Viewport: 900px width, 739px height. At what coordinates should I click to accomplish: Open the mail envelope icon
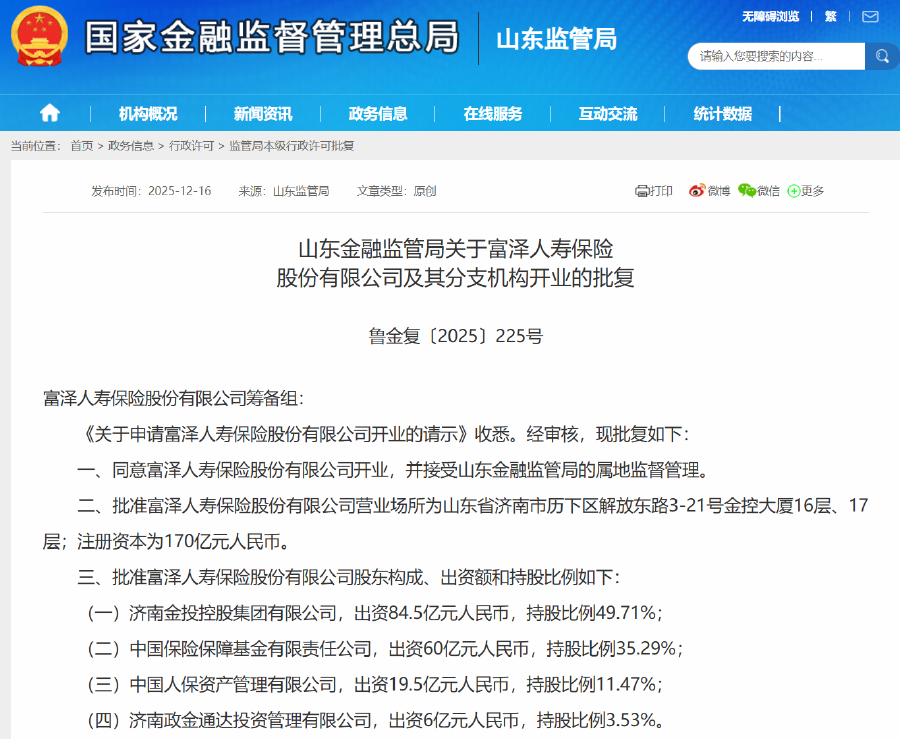[870, 17]
